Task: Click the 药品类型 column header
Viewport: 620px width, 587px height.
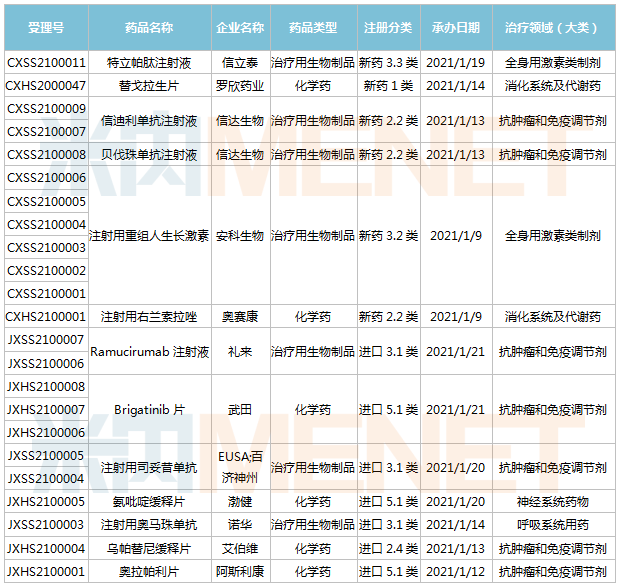Action: pos(313,28)
